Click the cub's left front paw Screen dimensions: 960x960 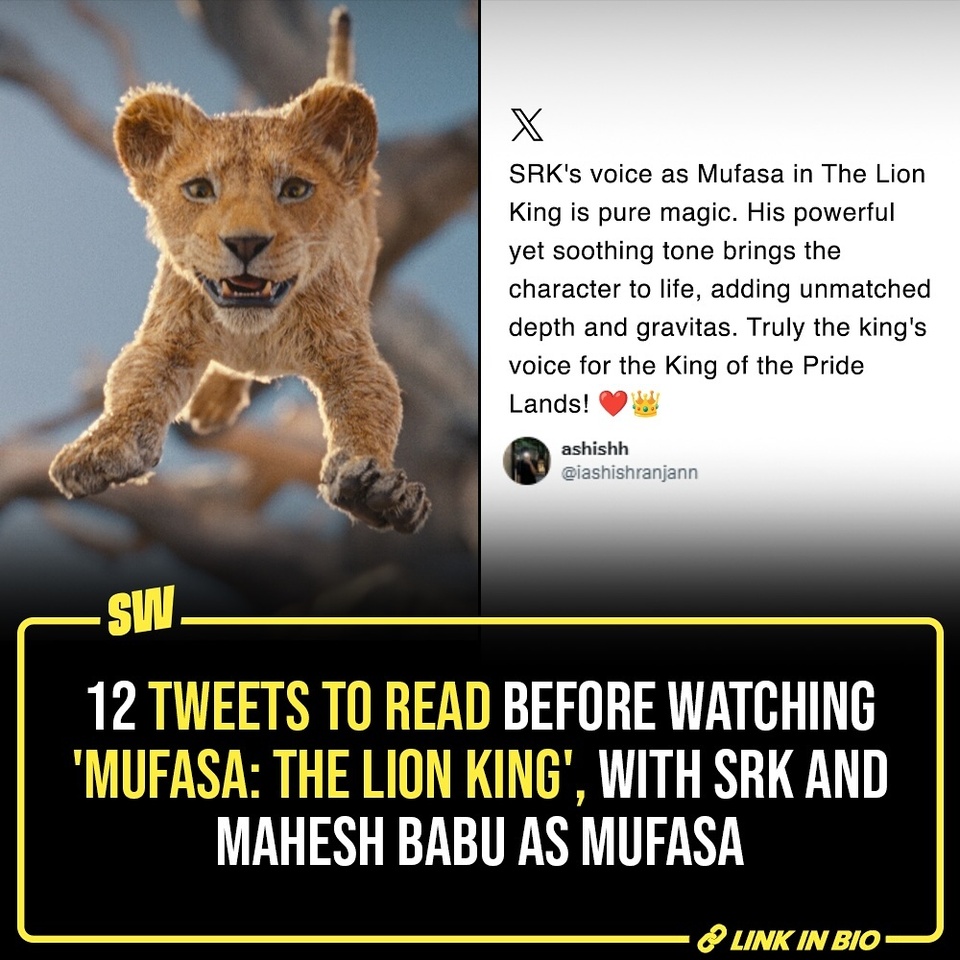pos(375,489)
